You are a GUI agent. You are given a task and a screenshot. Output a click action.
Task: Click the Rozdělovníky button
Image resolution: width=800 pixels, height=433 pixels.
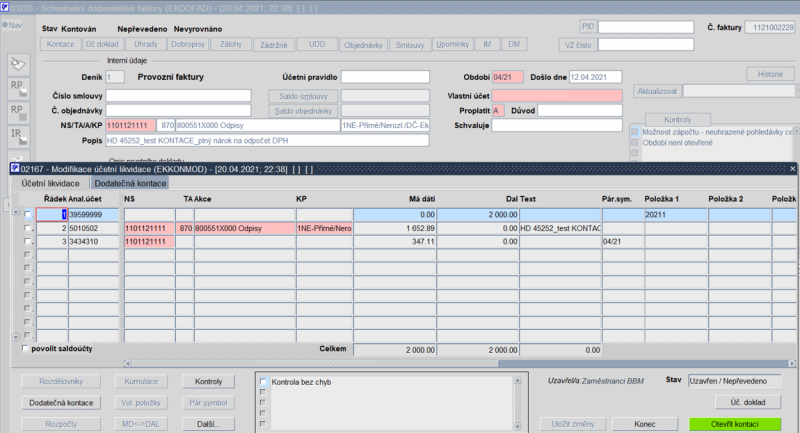pos(61,381)
